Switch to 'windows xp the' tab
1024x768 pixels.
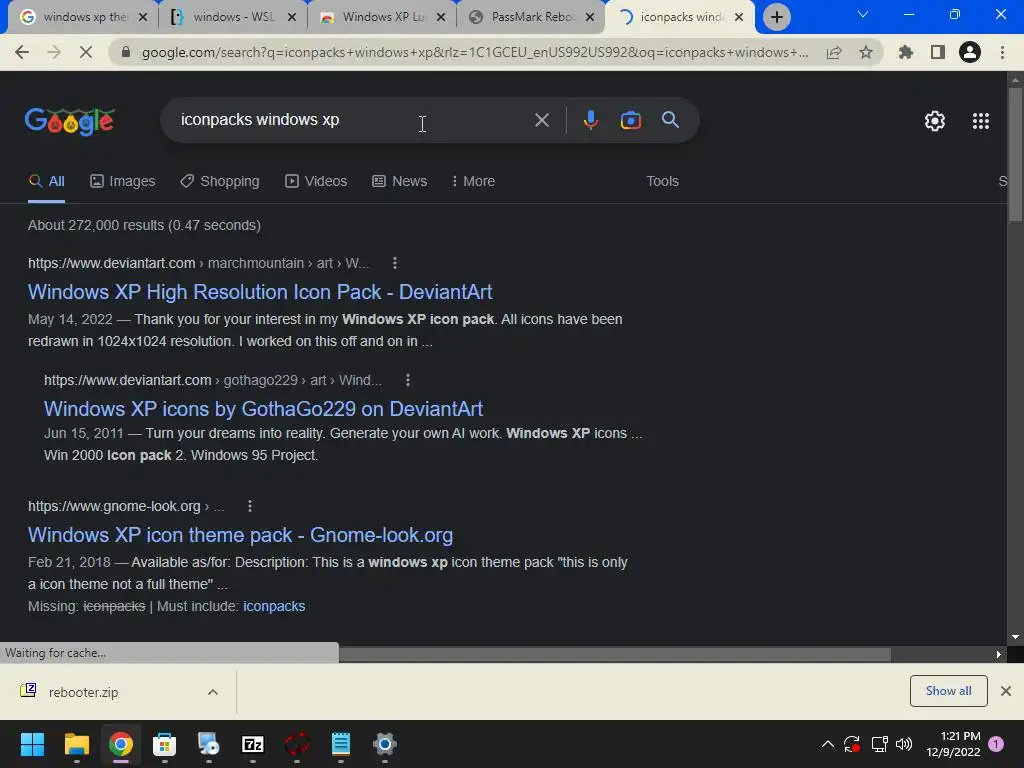[84, 17]
